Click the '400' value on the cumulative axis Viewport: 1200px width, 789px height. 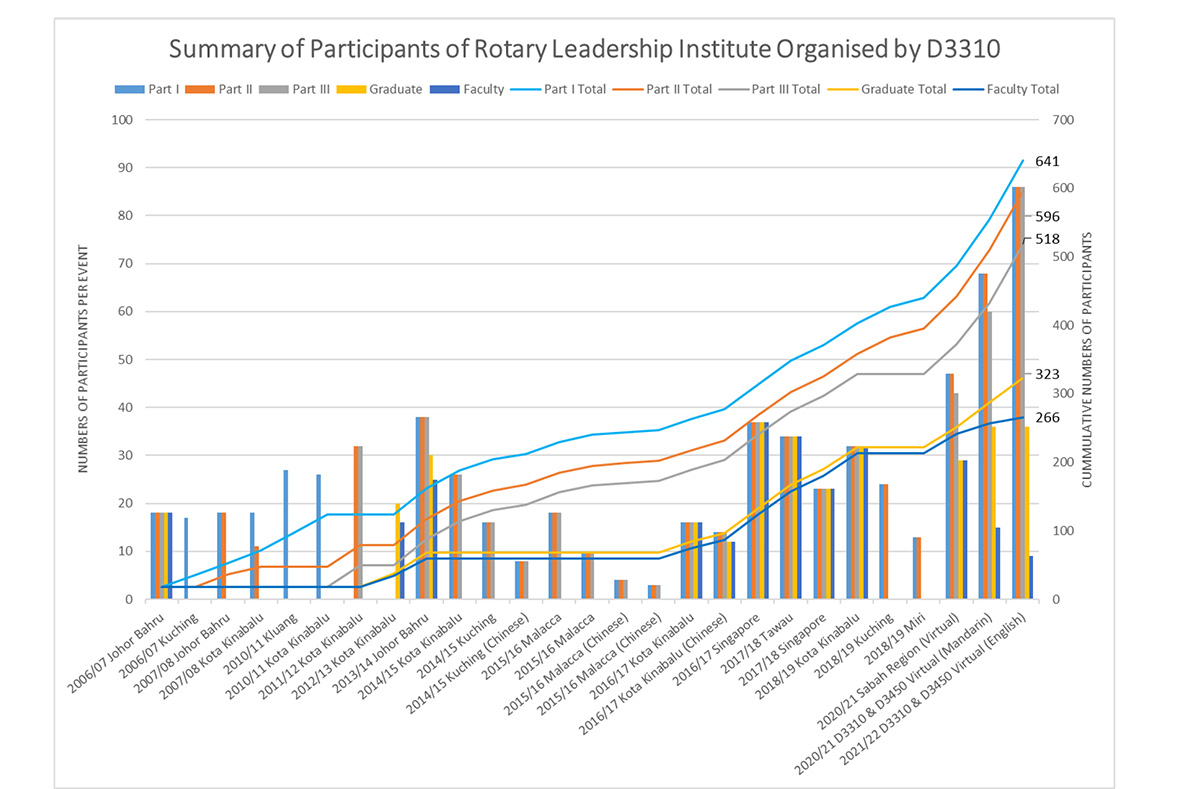tap(1061, 325)
